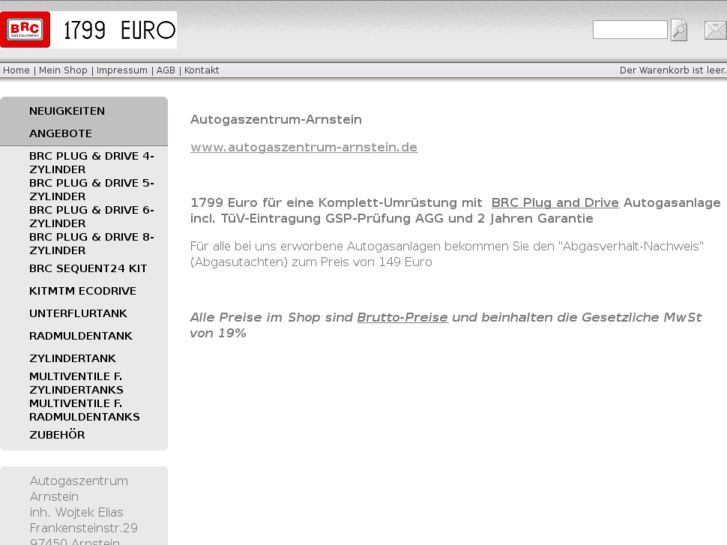
Task: Visit www.autogaszentrum-arnstein.de link
Action: 304,147
